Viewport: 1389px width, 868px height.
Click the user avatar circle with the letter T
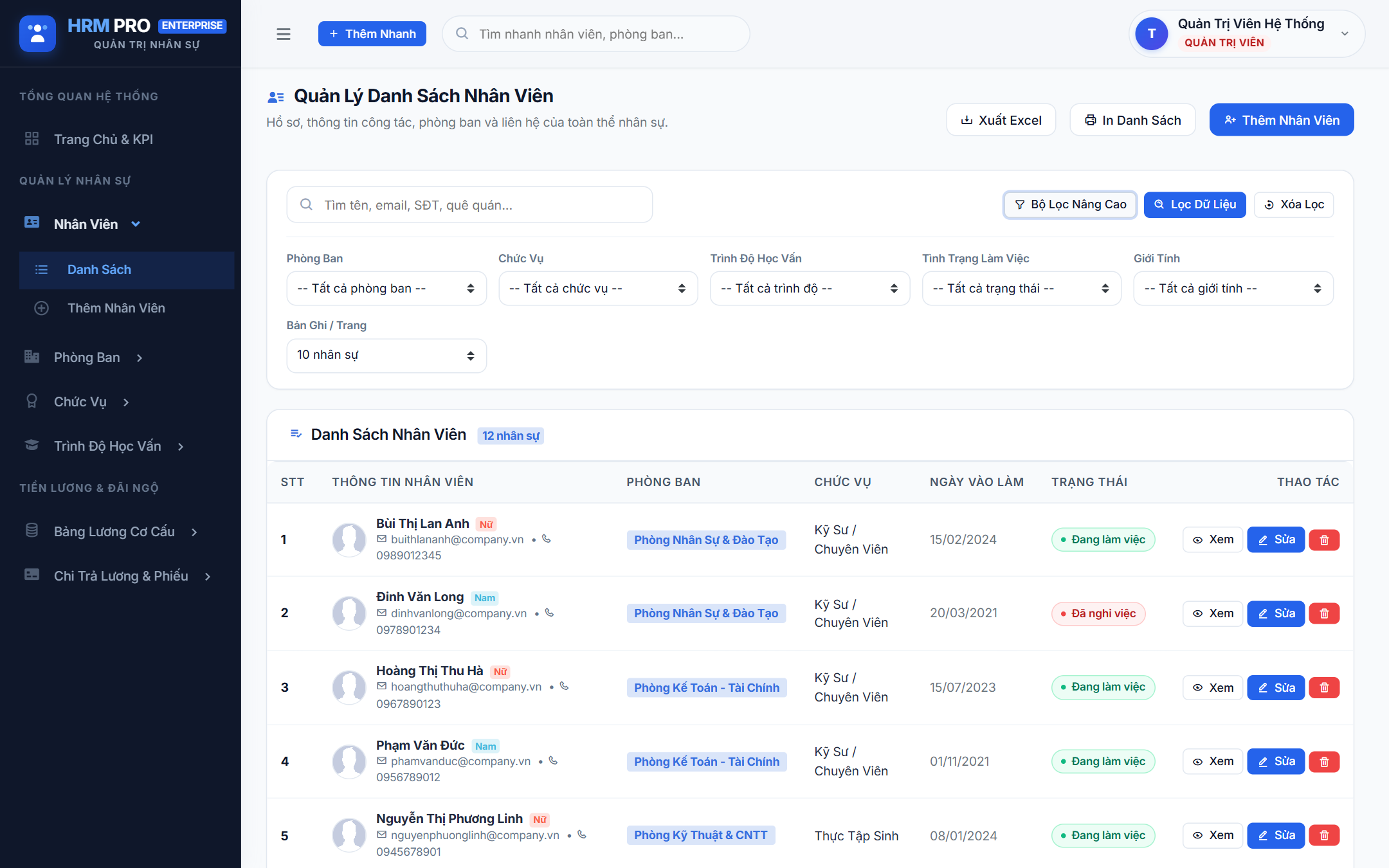click(1152, 34)
